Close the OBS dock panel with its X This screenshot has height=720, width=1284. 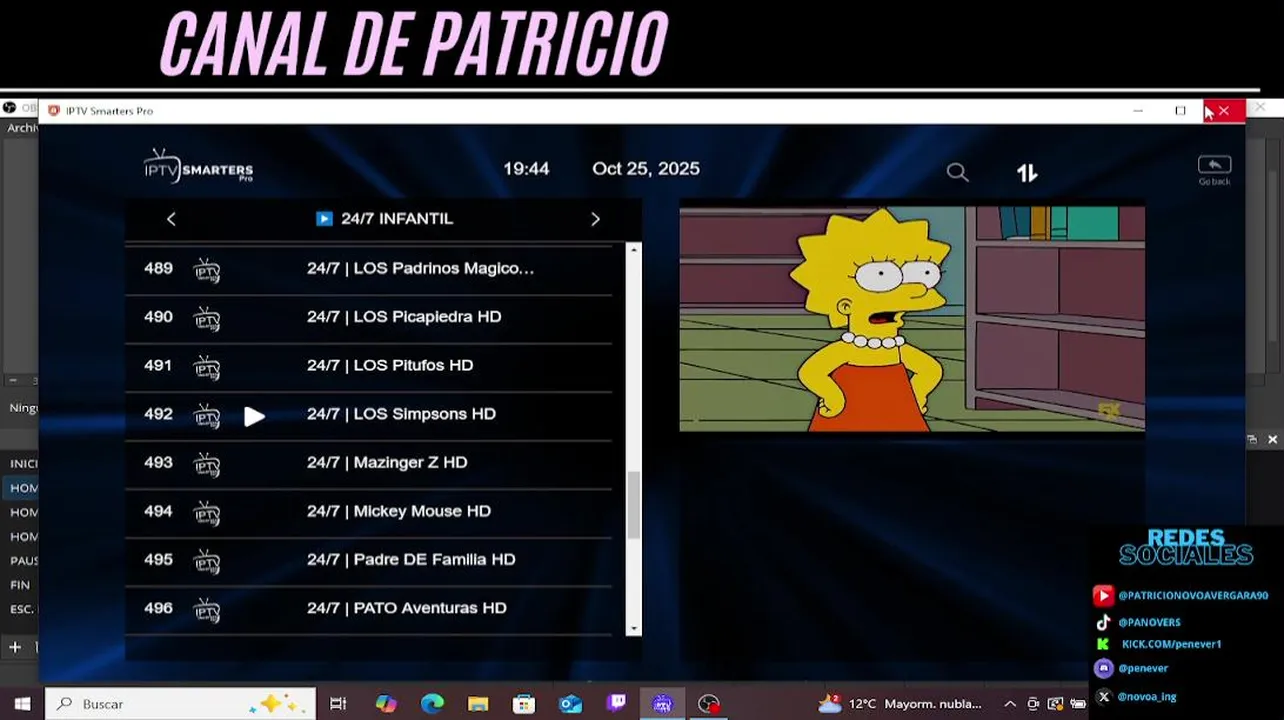click(1272, 440)
